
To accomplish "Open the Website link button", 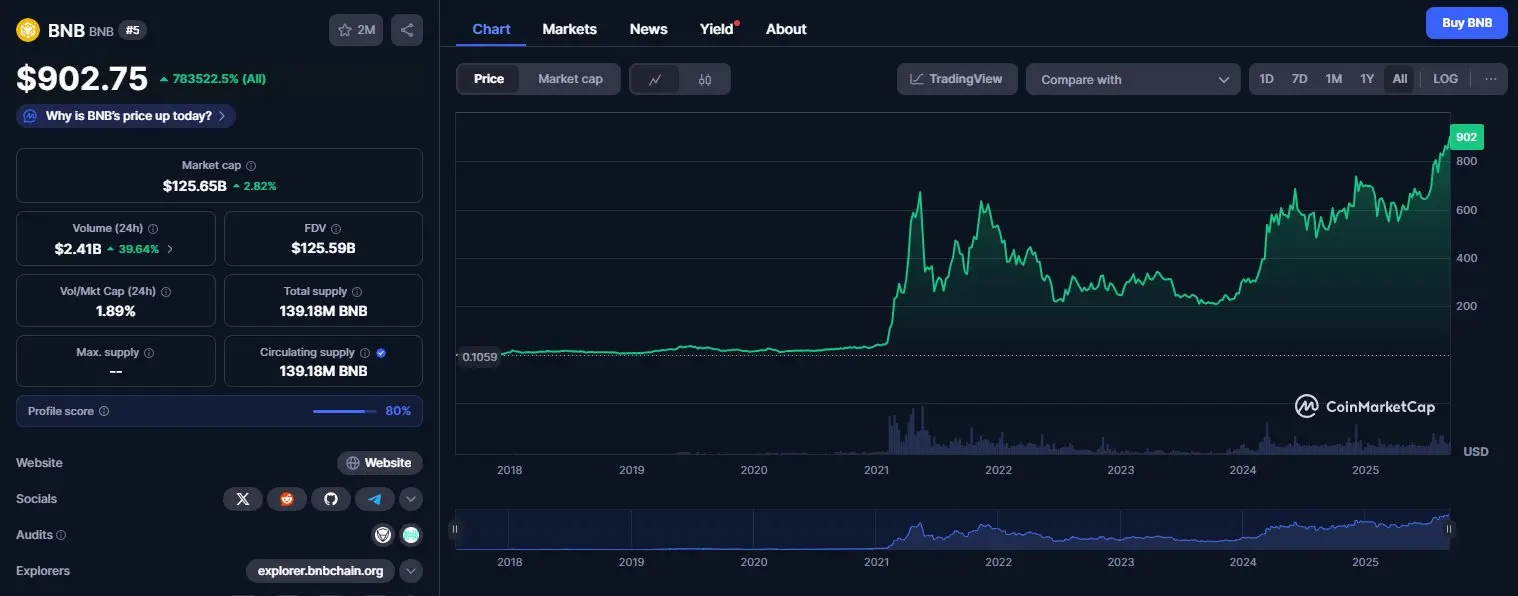I will click(380, 463).
